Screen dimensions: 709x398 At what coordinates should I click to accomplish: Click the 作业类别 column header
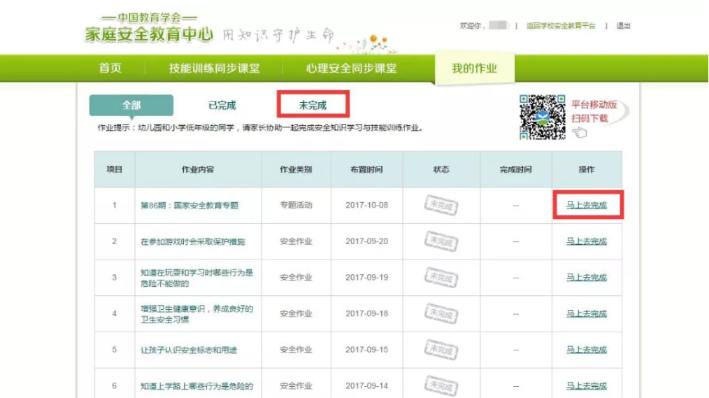(x=296, y=170)
